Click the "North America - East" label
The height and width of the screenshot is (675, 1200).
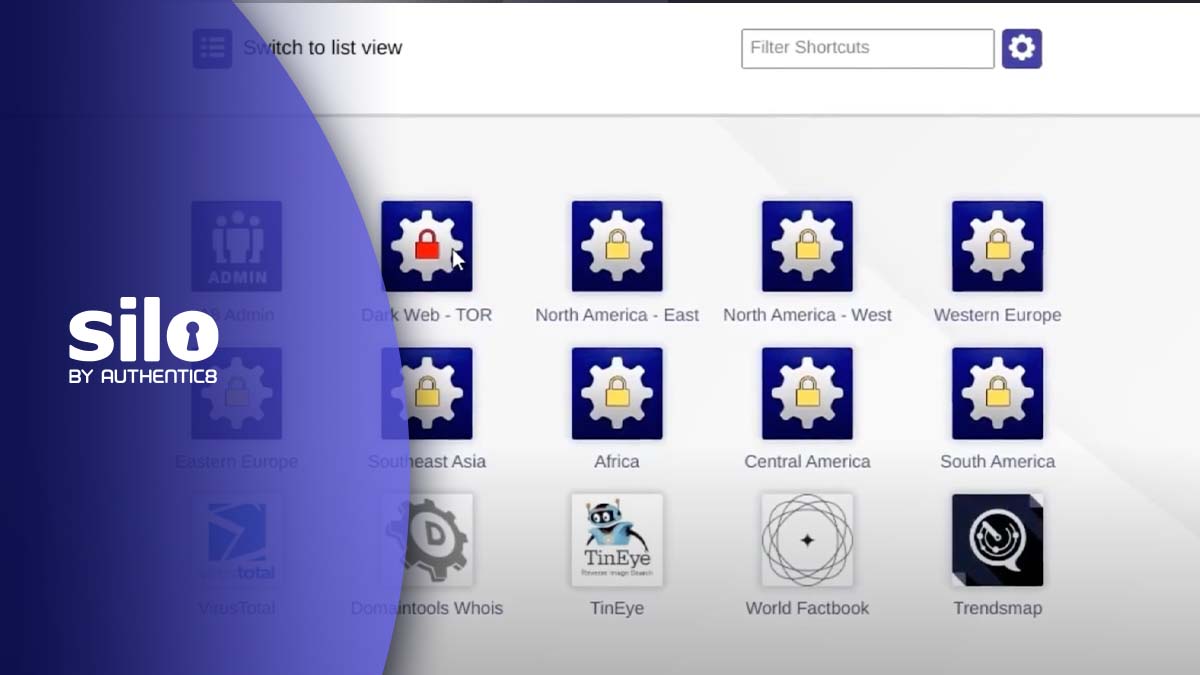[x=617, y=315]
